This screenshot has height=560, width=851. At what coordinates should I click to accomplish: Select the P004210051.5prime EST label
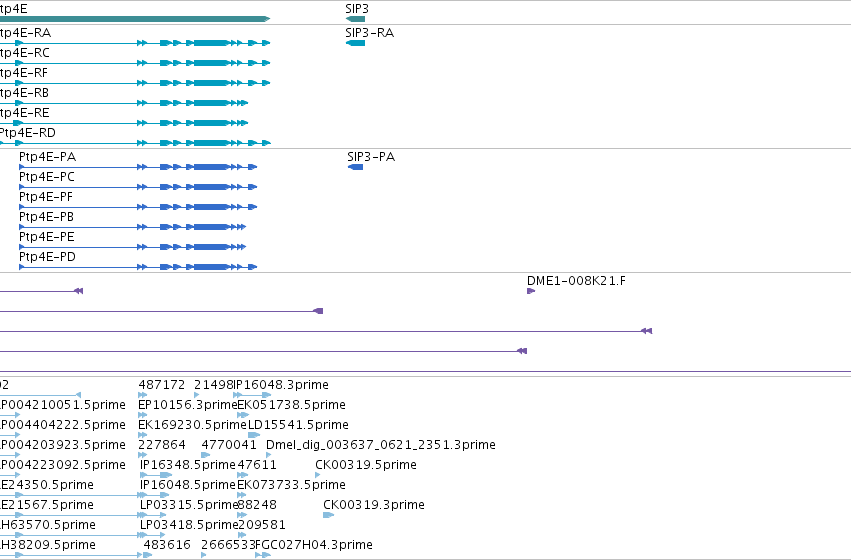(62, 405)
